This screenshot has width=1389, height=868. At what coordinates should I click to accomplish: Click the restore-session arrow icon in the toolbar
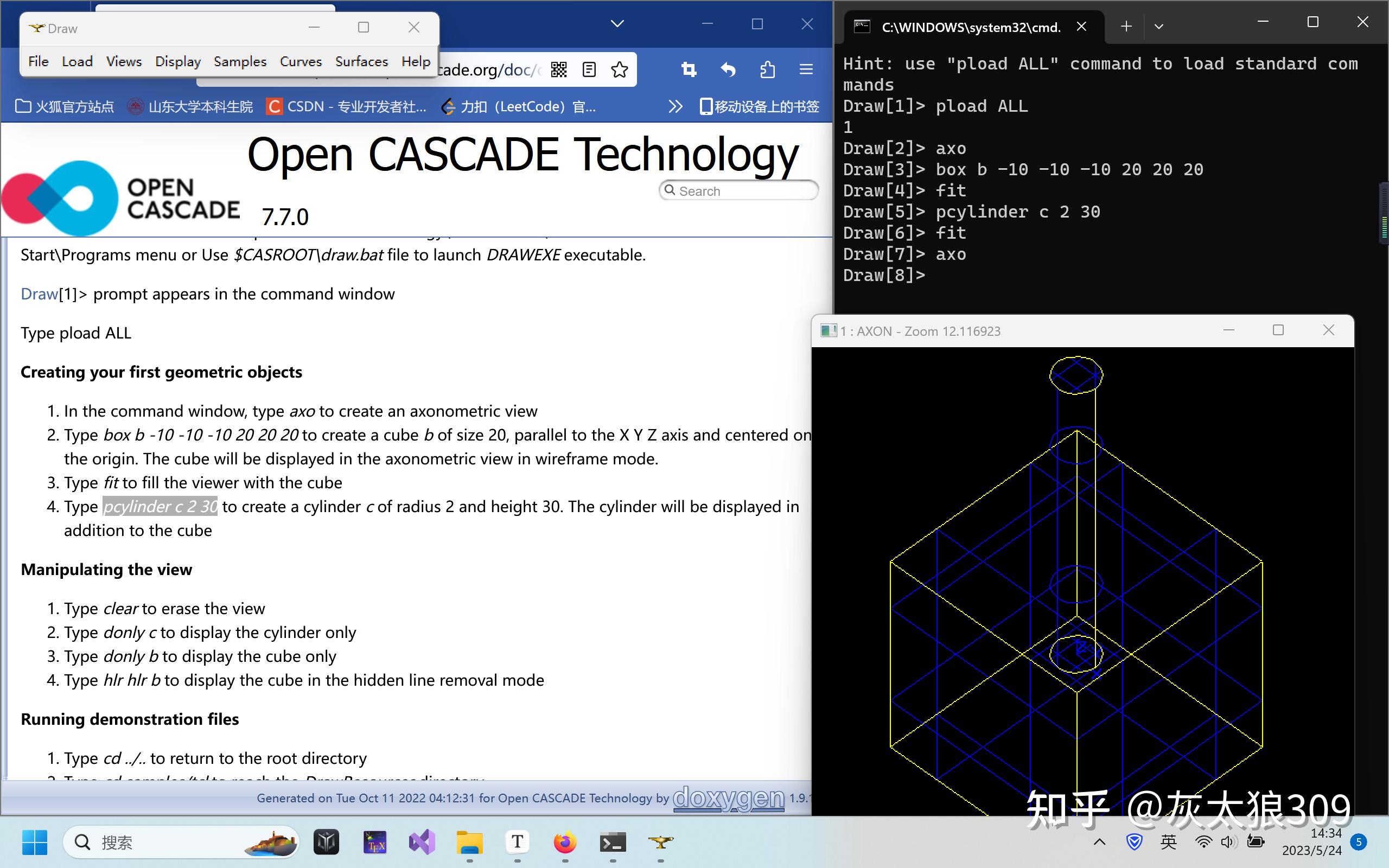[728, 69]
